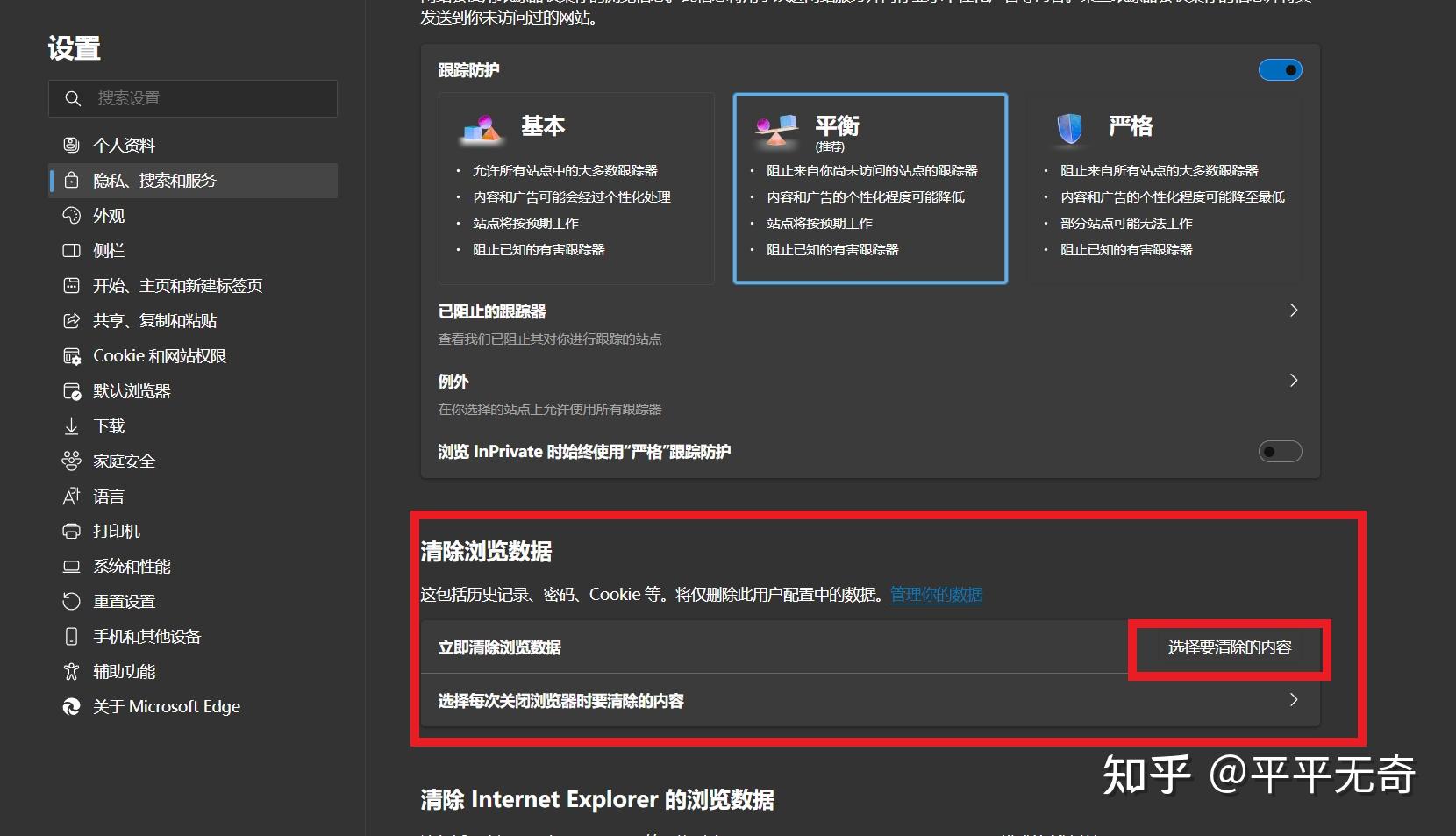Click the 搜索设置 search field
The width and height of the screenshot is (1456, 836).
point(193,98)
